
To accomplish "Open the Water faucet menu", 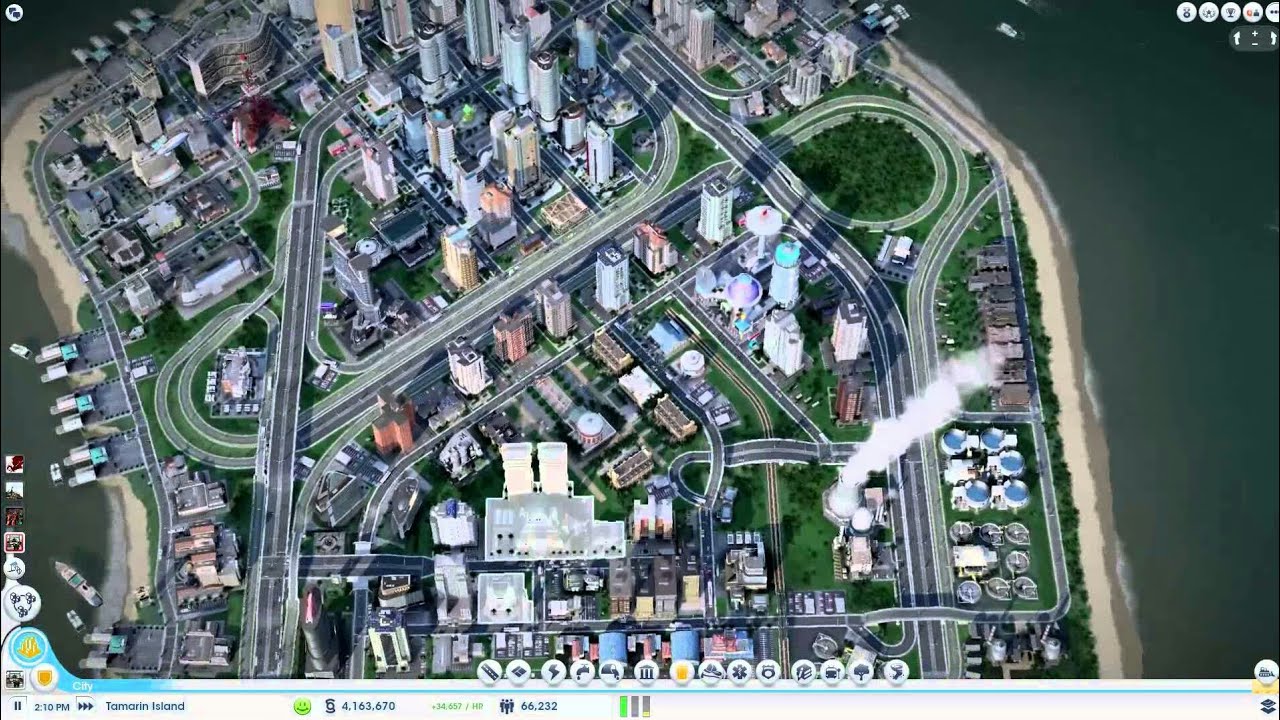I will 582,672.
